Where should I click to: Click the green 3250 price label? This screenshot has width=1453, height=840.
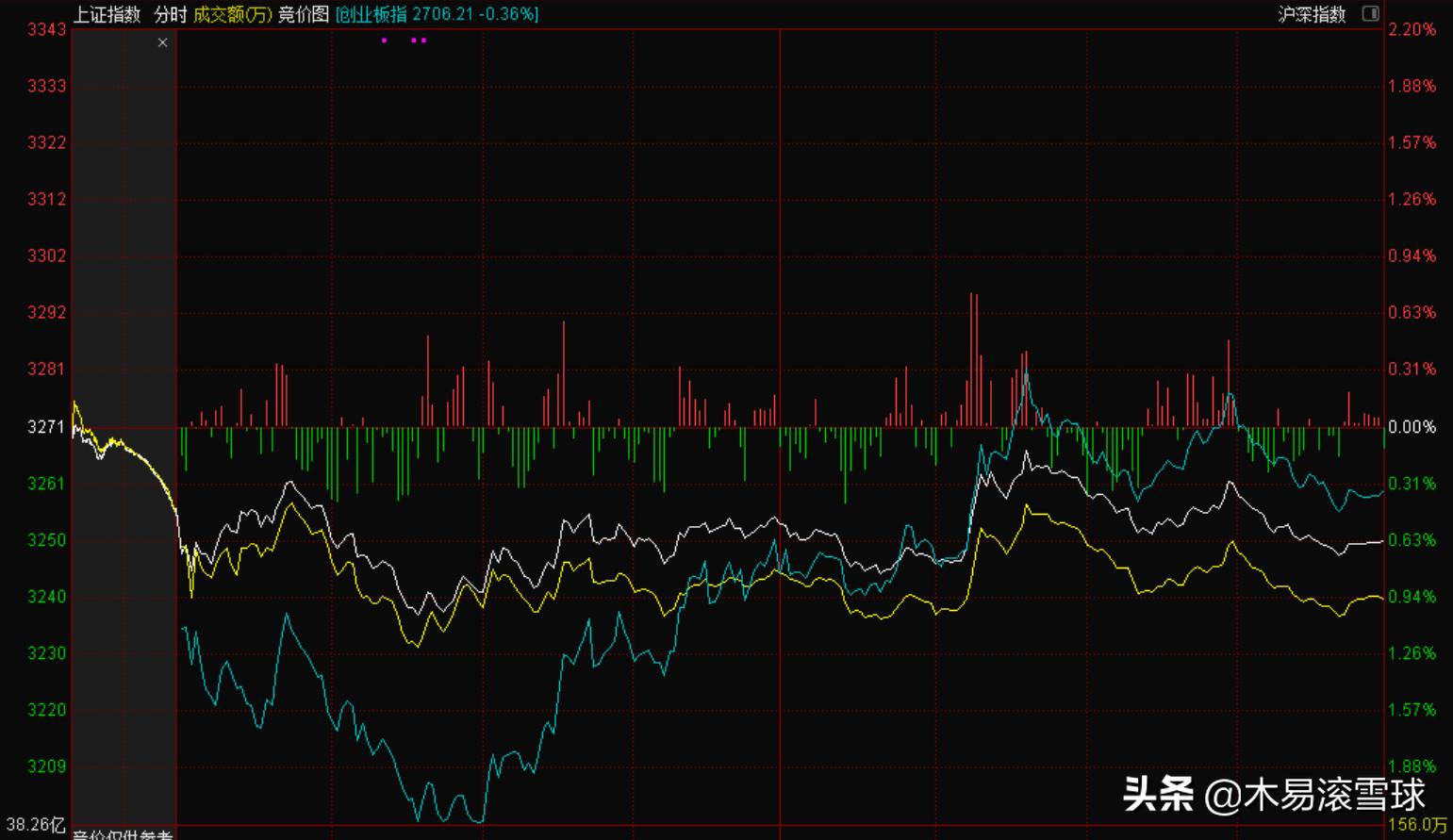point(47,540)
